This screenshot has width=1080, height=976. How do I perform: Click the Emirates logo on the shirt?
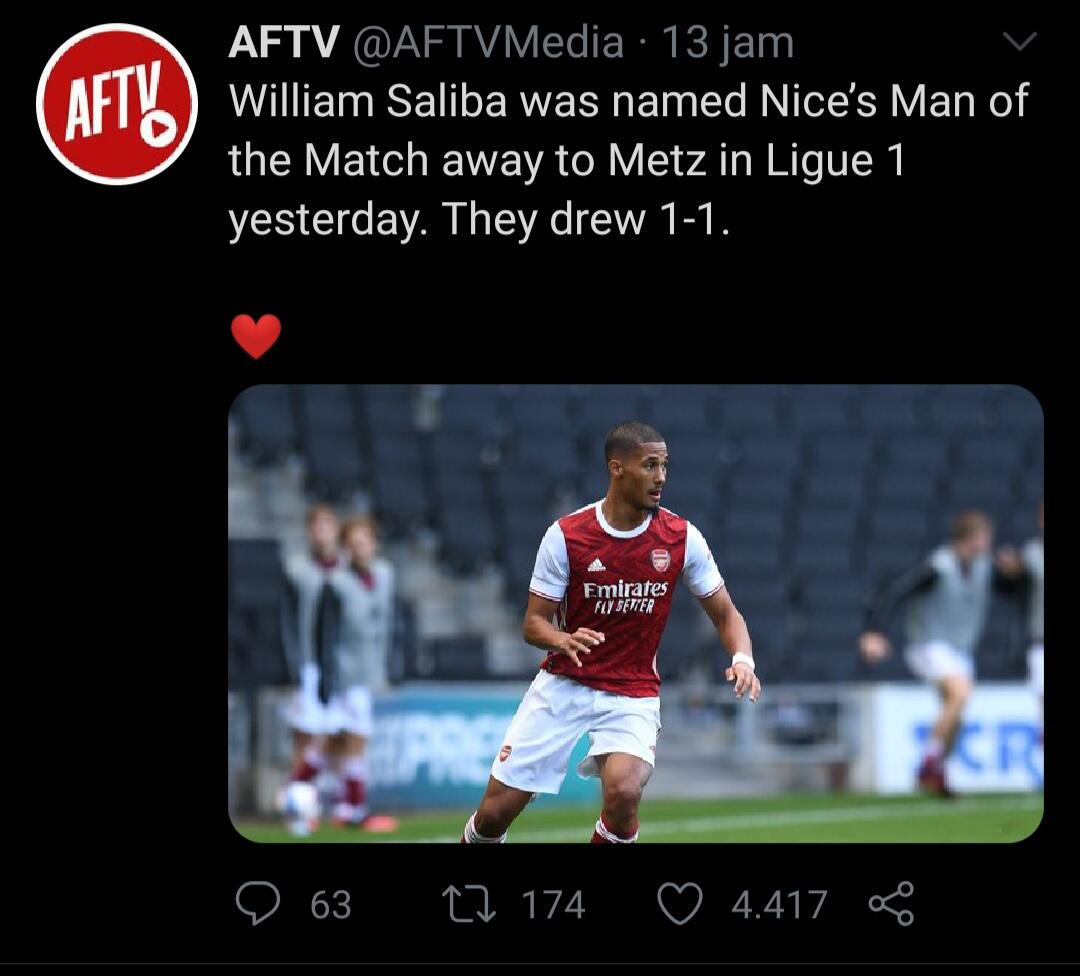click(x=625, y=590)
